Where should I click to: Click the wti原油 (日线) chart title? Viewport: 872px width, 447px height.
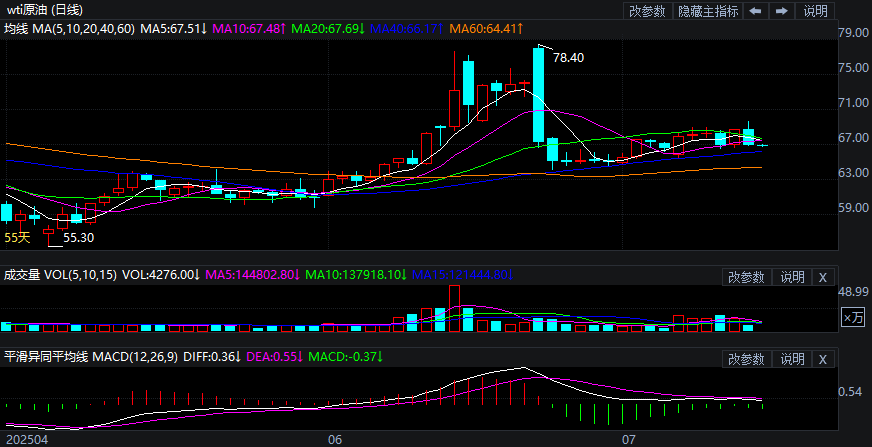click(45, 9)
